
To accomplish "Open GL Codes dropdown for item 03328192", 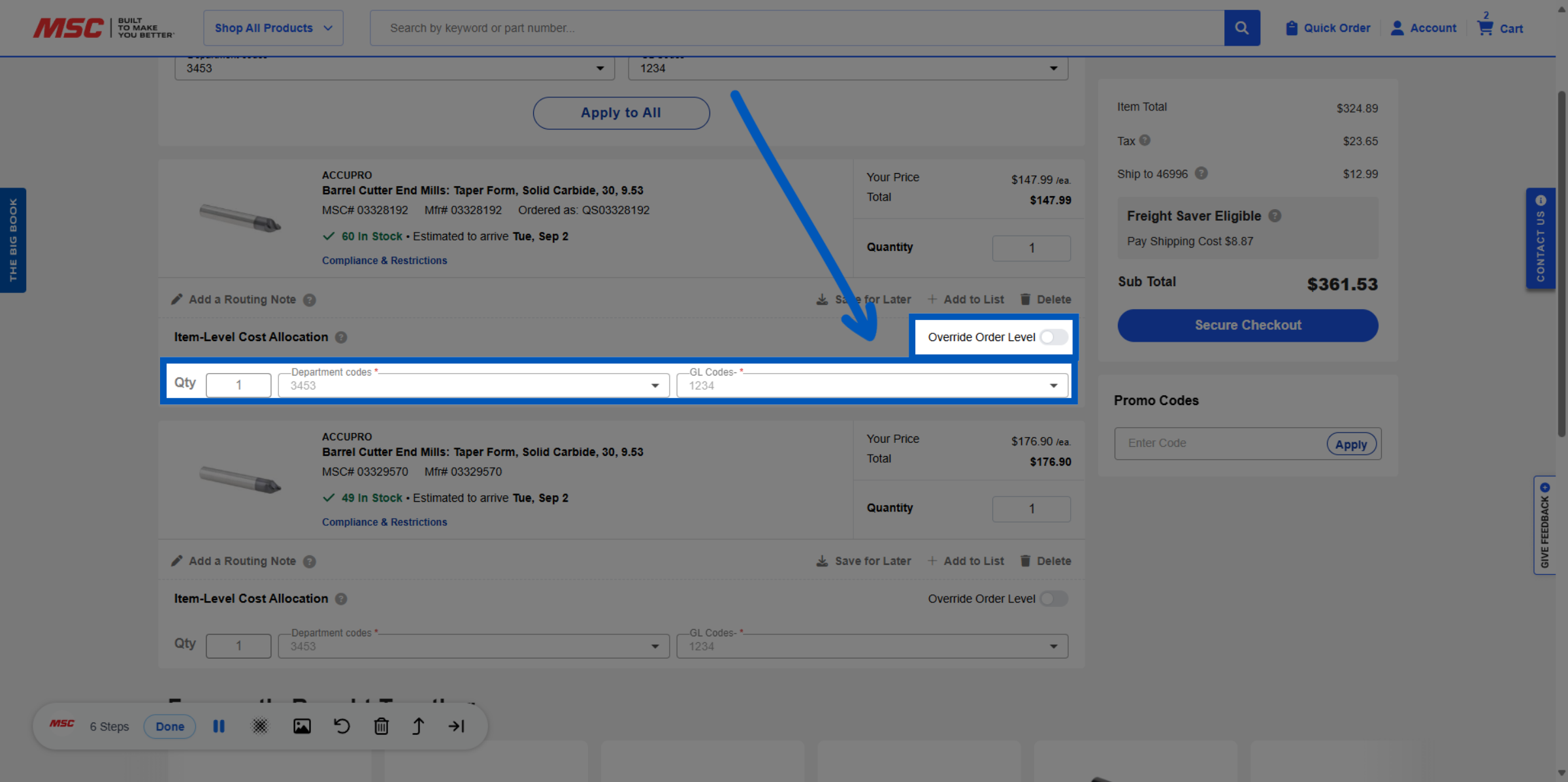I will pos(872,385).
